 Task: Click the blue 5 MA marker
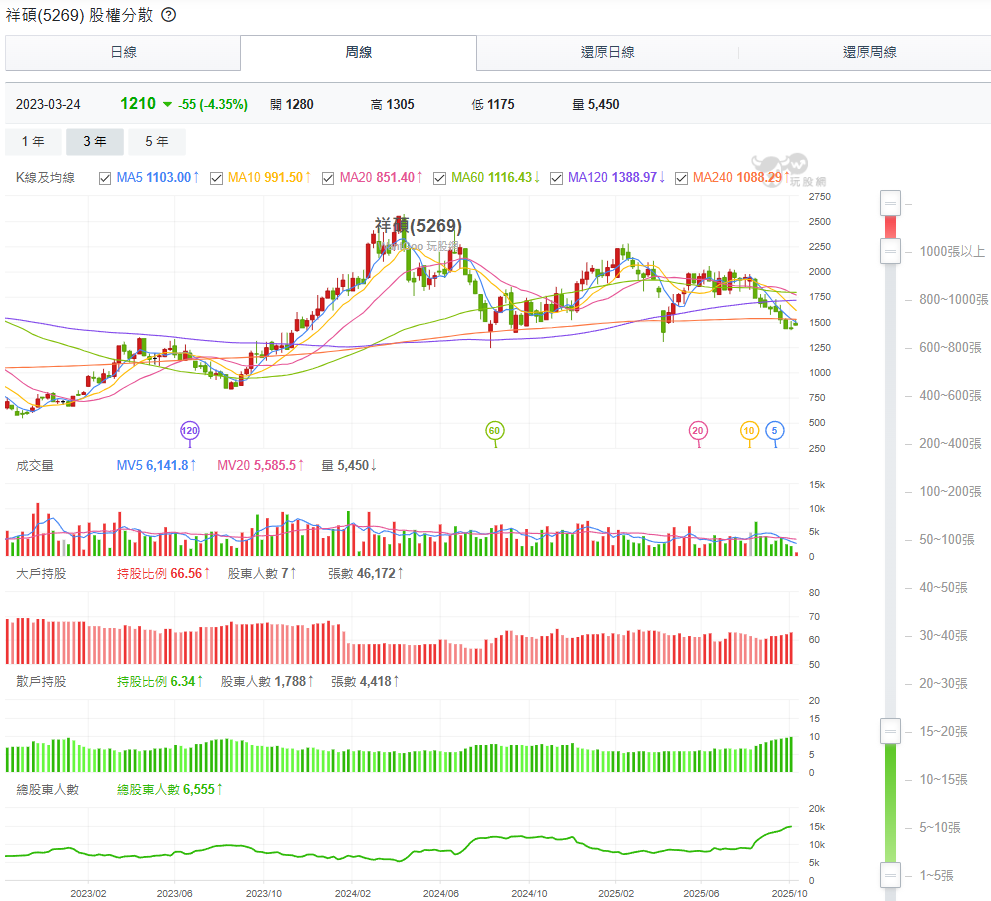(x=775, y=431)
